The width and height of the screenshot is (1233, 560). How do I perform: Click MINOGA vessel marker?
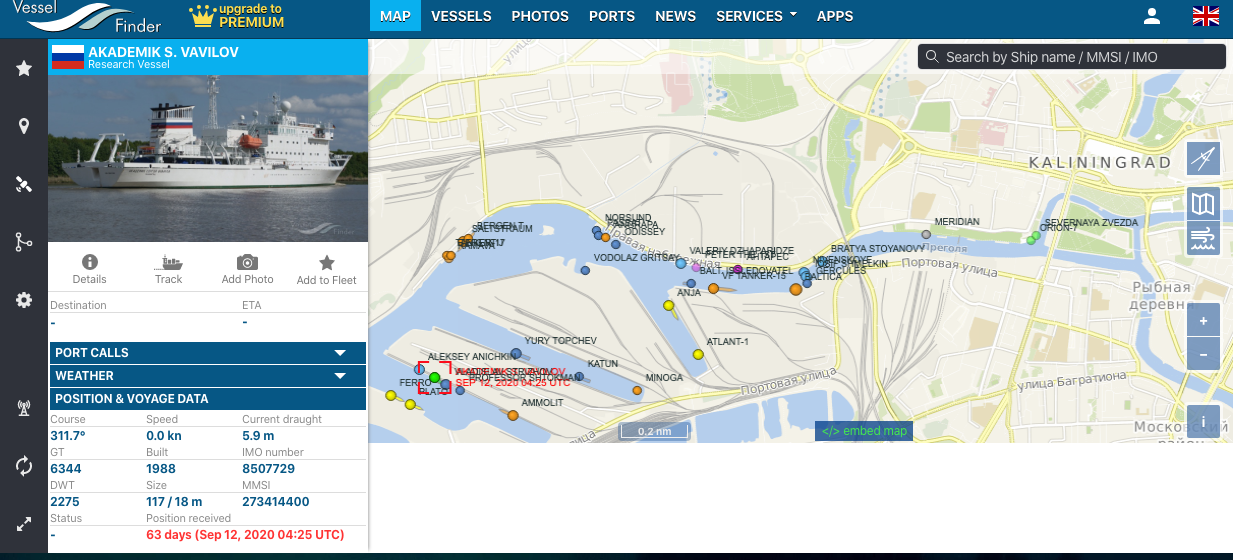click(635, 390)
